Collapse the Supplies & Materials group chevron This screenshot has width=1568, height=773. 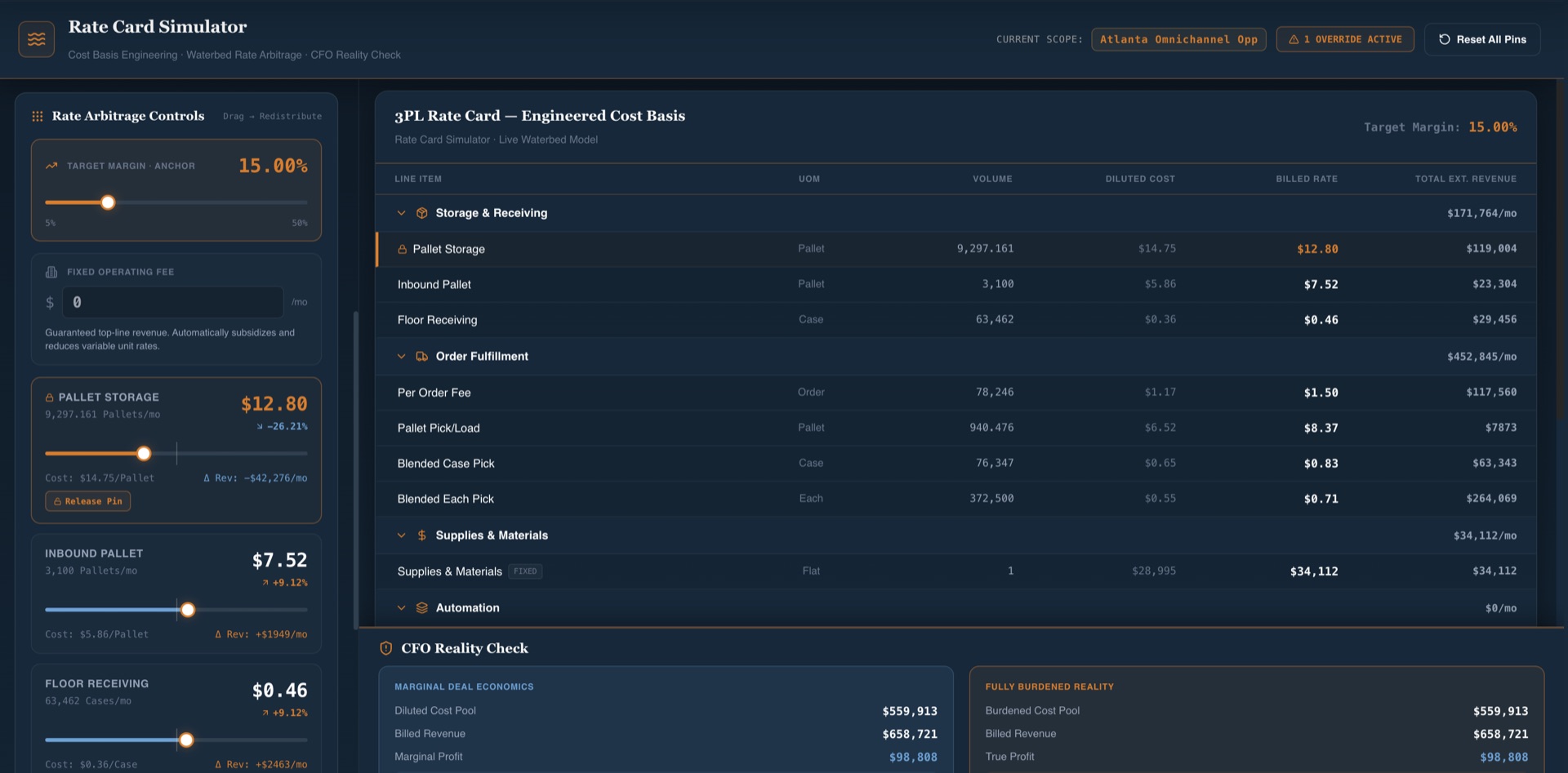[401, 535]
